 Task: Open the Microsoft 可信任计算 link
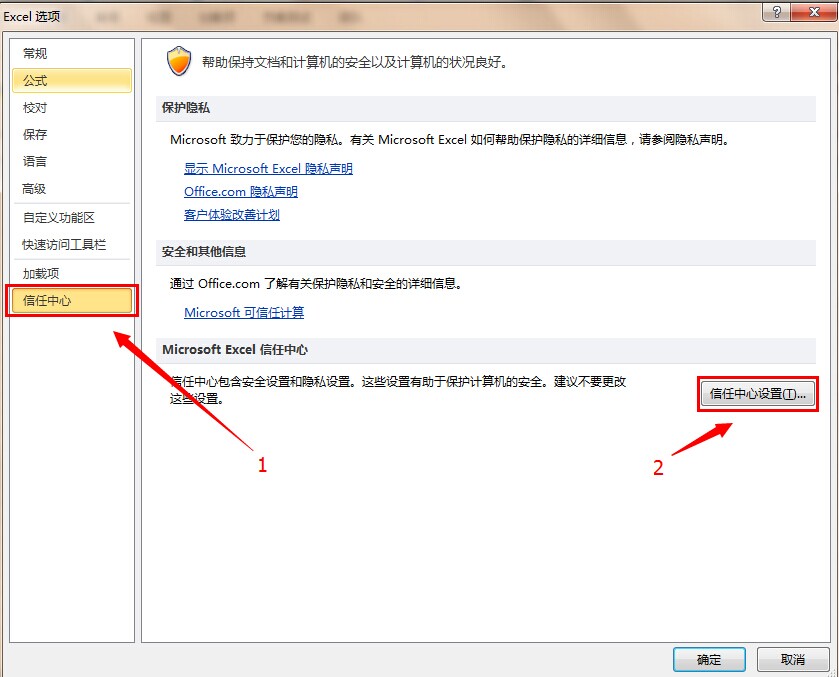(x=244, y=313)
